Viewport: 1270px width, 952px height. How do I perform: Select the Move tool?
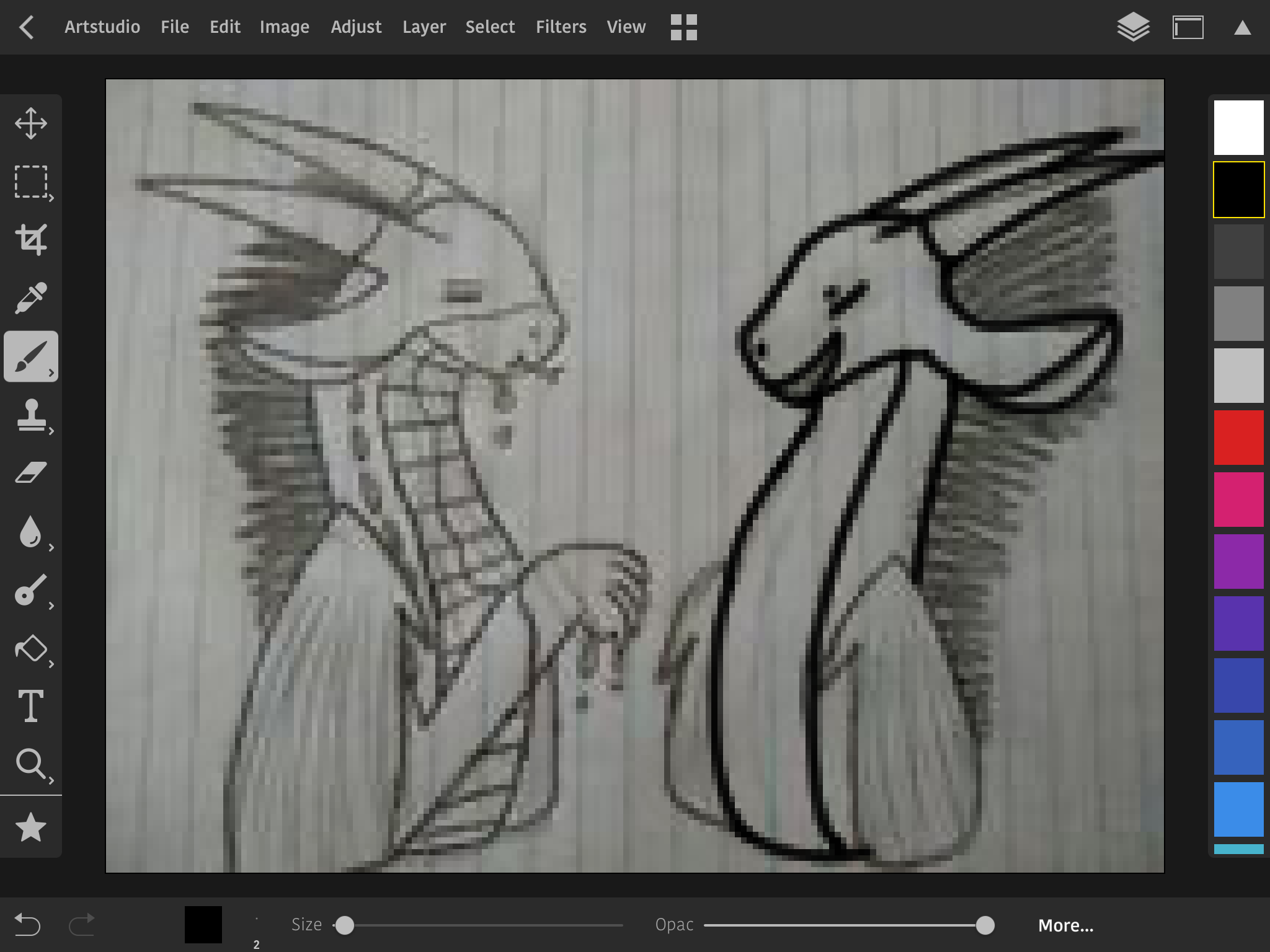(30, 123)
